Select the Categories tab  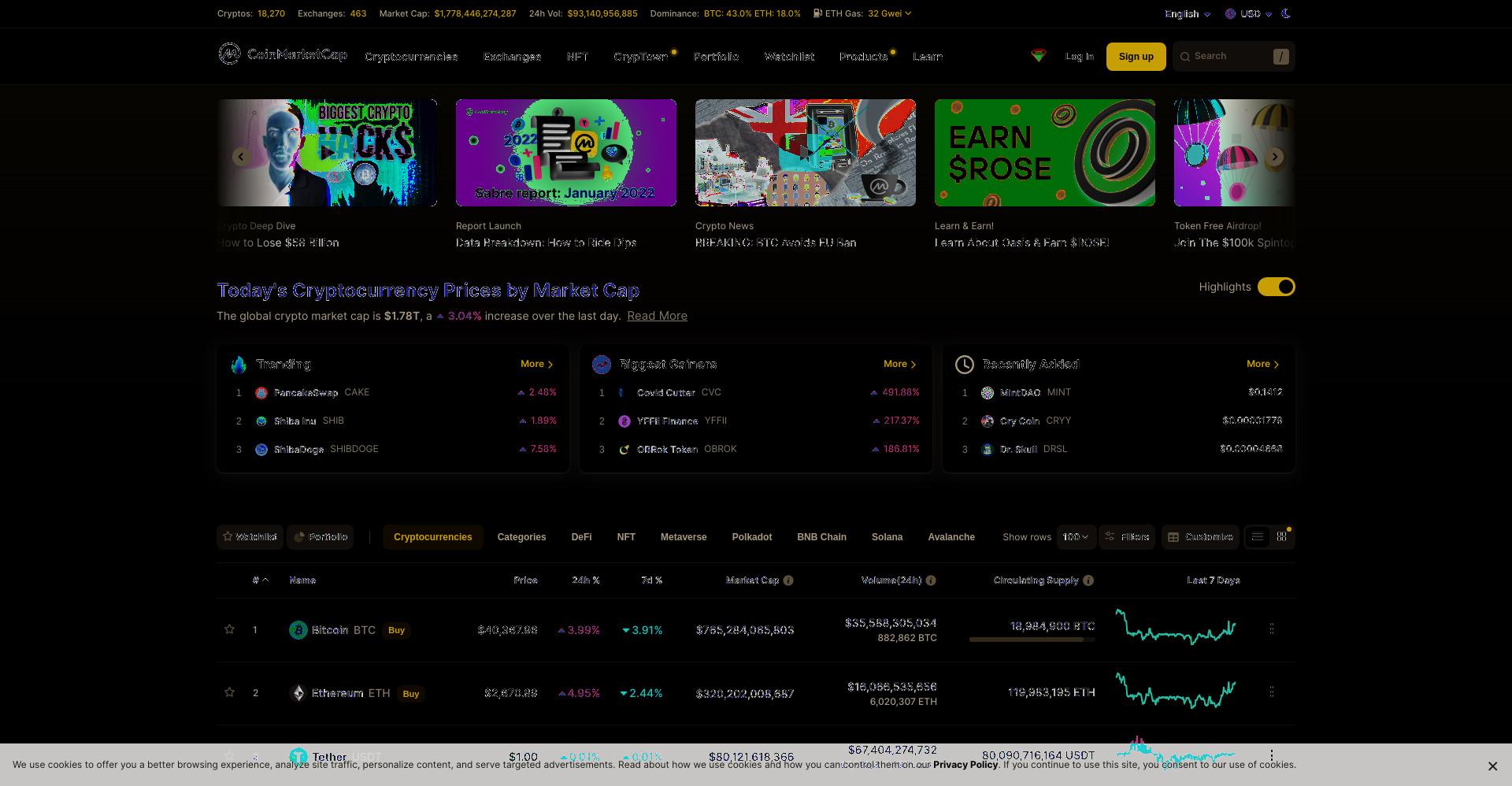pyautogui.click(x=521, y=537)
